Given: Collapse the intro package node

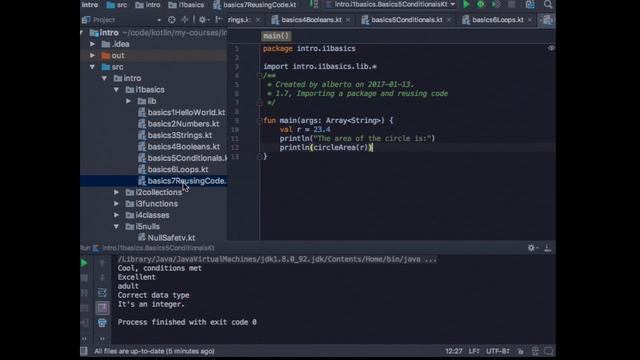Looking at the screenshot, I should (104, 78).
